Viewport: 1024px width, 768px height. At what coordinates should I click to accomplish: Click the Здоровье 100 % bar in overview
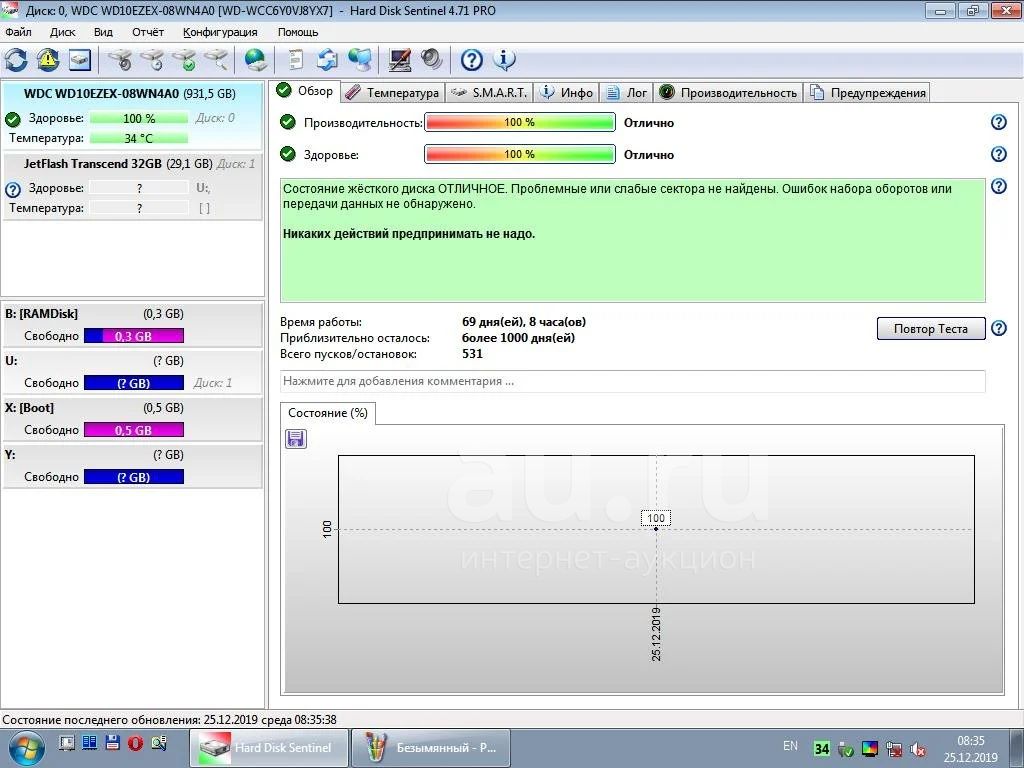[520, 154]
